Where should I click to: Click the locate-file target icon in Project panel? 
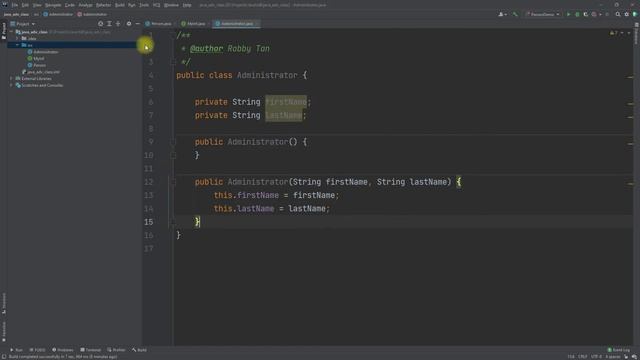pos(100,24)
